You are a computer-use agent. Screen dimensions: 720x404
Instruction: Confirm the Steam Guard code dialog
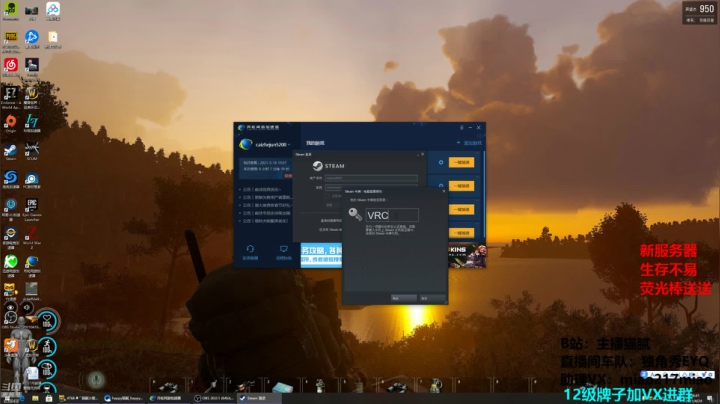coord(404,298)
